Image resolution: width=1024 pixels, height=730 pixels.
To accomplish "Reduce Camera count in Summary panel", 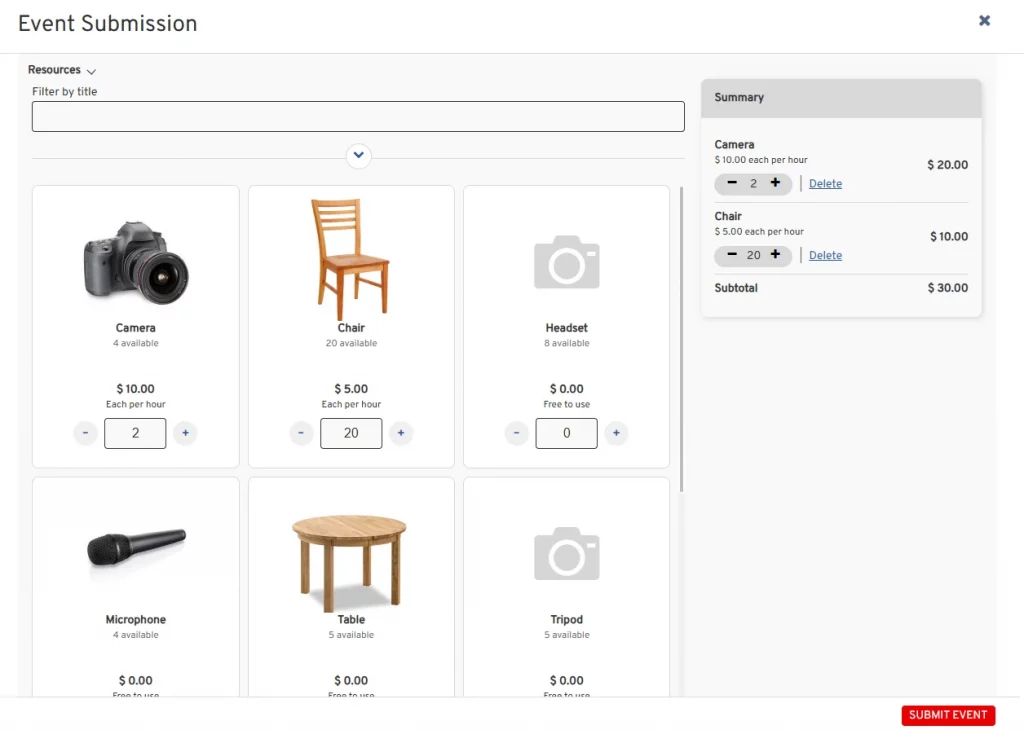I will [732, 183].
